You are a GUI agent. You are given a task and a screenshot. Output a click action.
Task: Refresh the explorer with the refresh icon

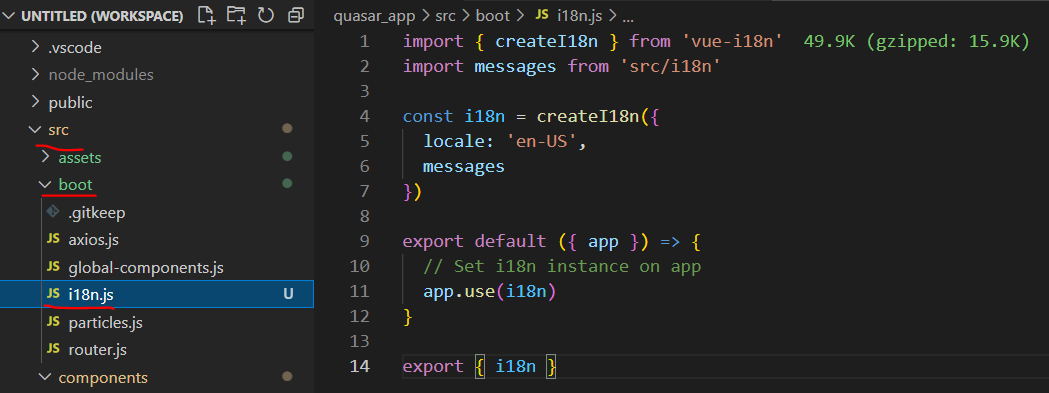tap(266, 15)
